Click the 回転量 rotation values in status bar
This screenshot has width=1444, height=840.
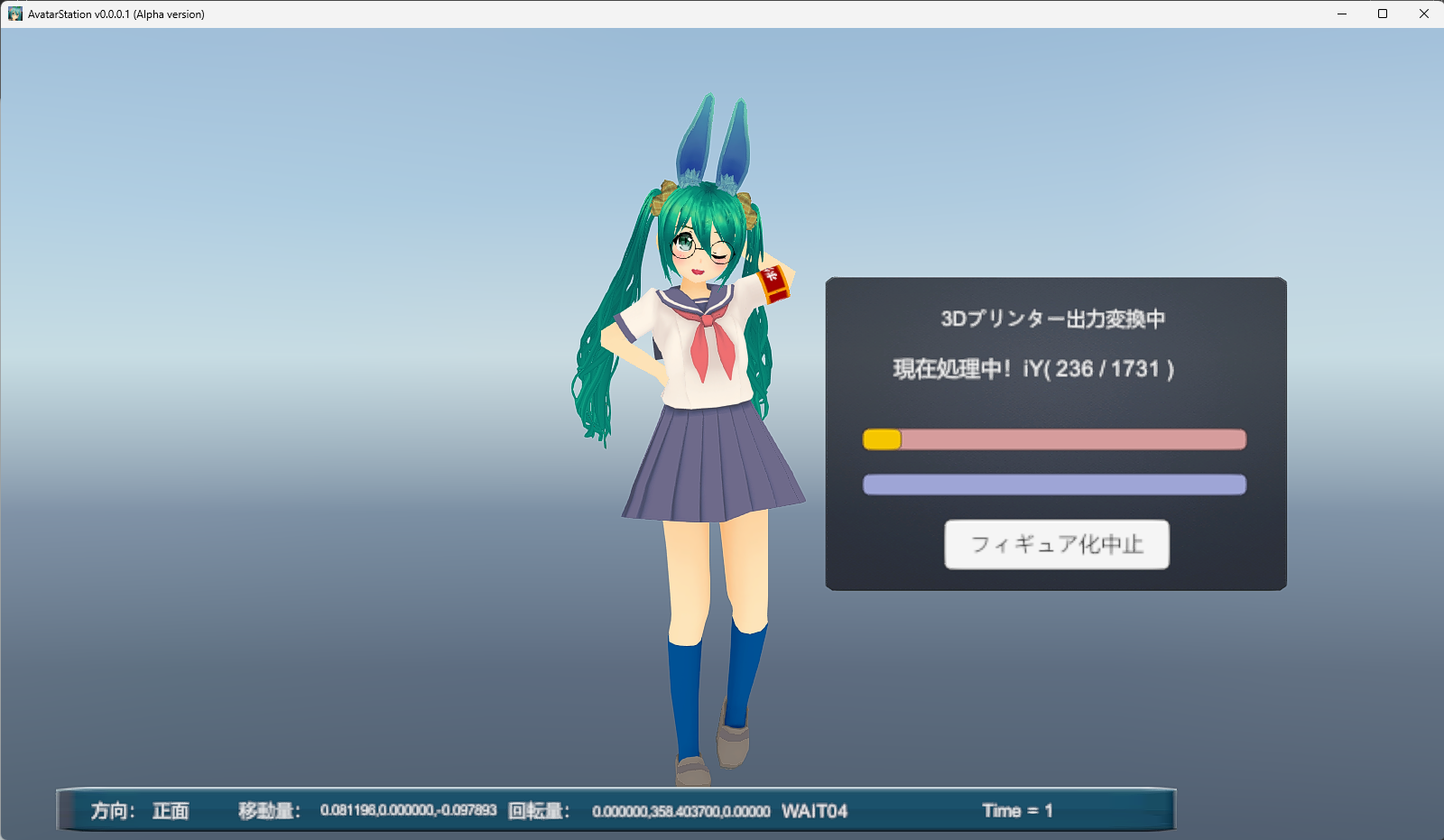coord(680,811)
